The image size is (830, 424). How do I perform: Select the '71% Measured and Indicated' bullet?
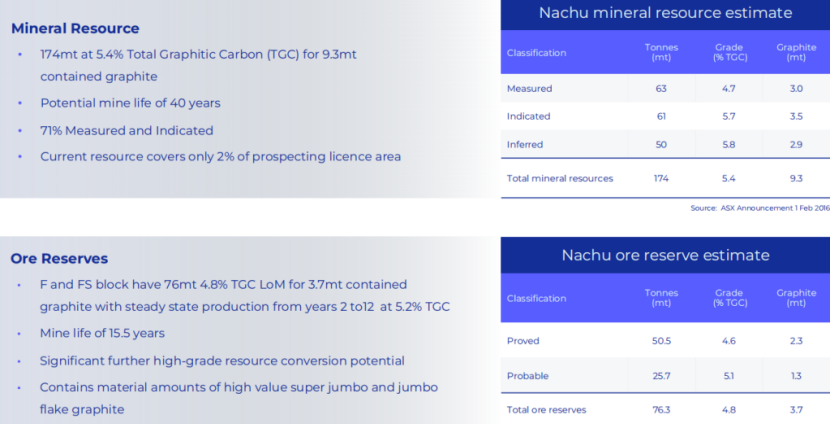[126, 130]
